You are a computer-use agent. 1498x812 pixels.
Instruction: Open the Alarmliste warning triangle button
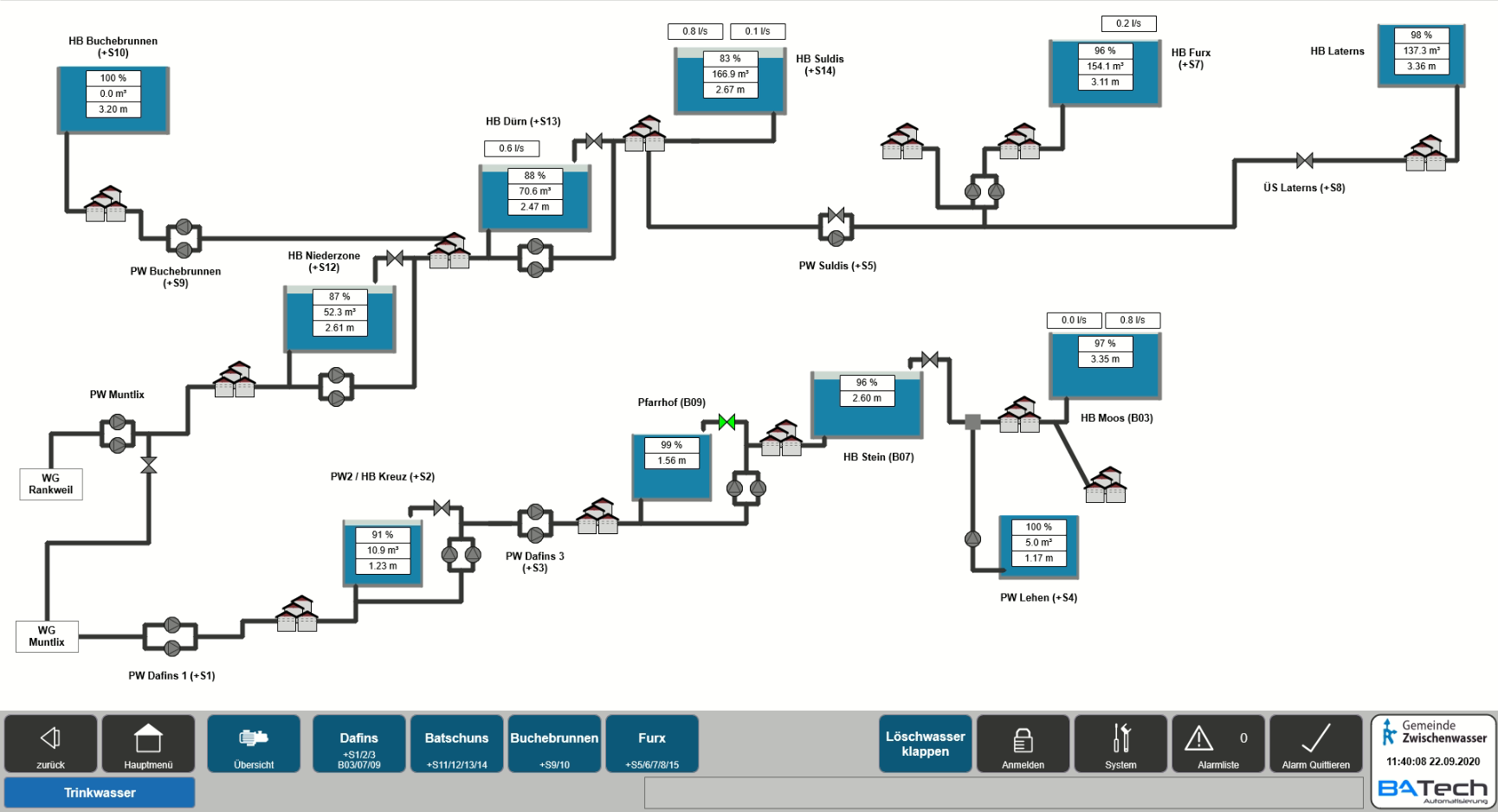coord(1218,743)
